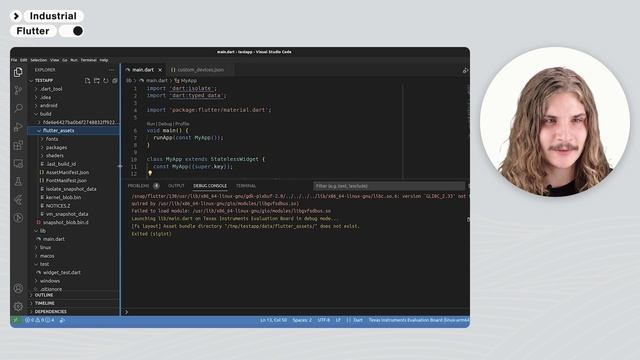Click Spaces: 2 indentation in status bar
The height and width of the screenshot is (360, 640).
302,320
